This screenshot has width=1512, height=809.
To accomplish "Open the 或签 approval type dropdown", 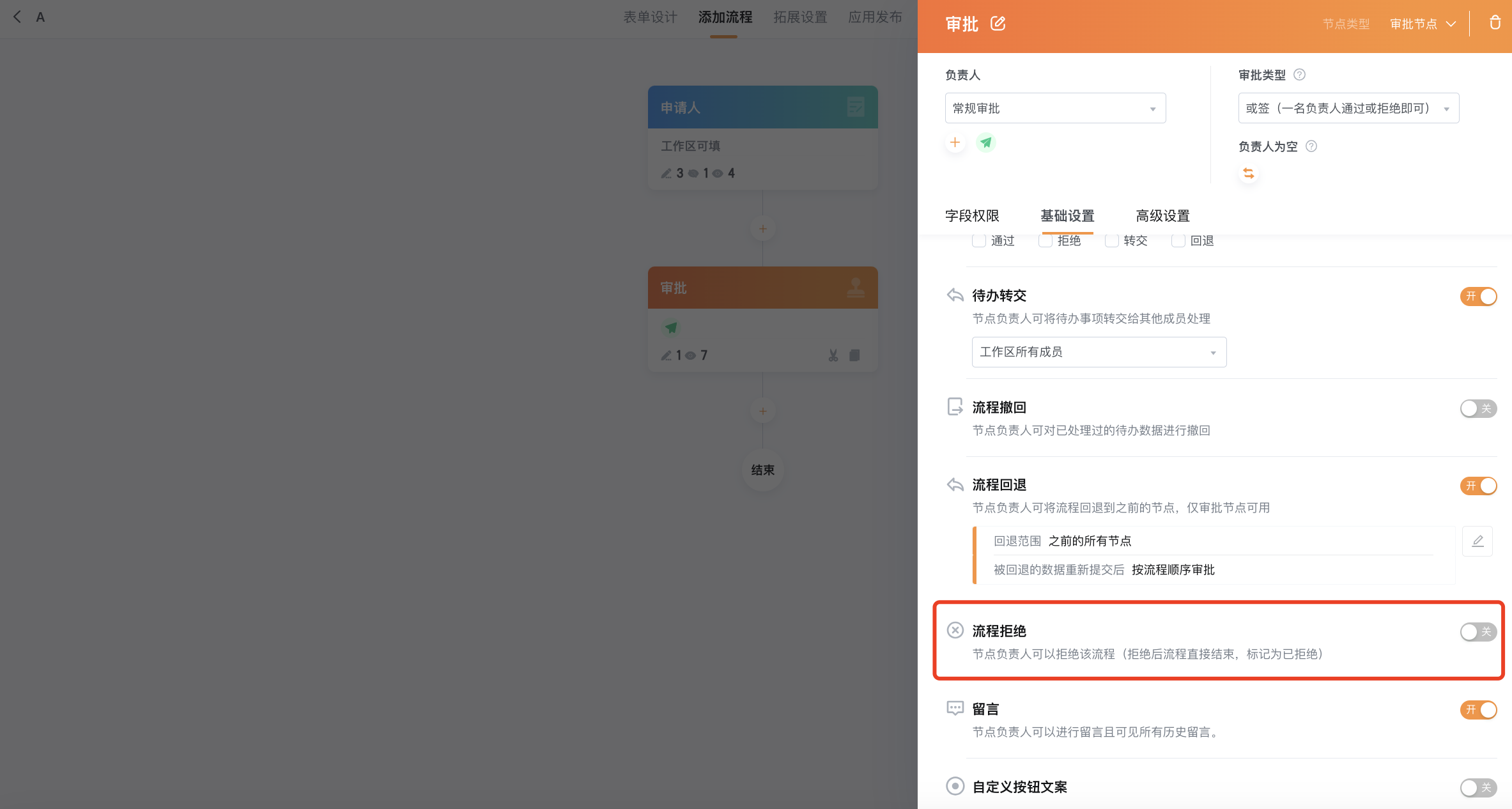I will (1348, 108).
